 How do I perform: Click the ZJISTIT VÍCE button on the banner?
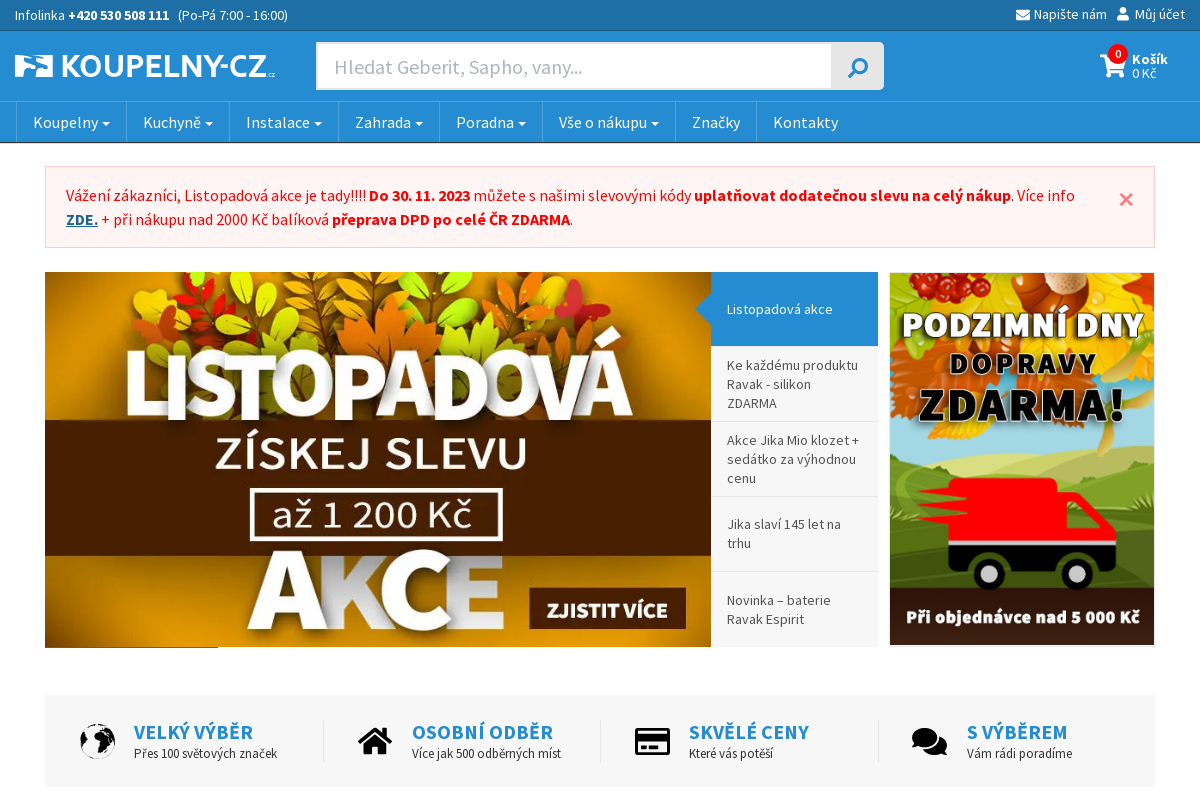(x=609, y=607)
